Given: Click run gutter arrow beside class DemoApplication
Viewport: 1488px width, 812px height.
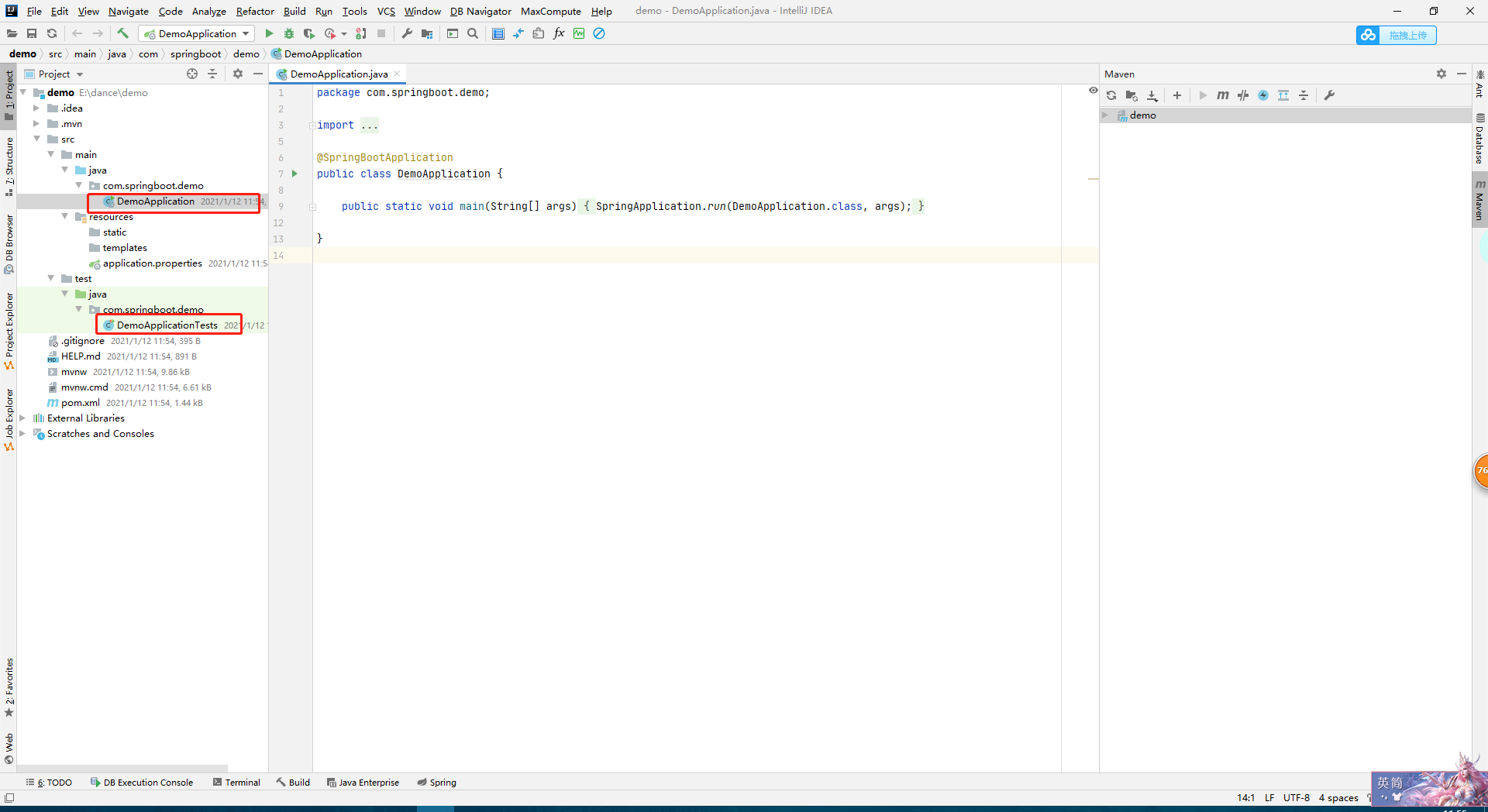Looking at the screenshot, I should click(294, 174).
